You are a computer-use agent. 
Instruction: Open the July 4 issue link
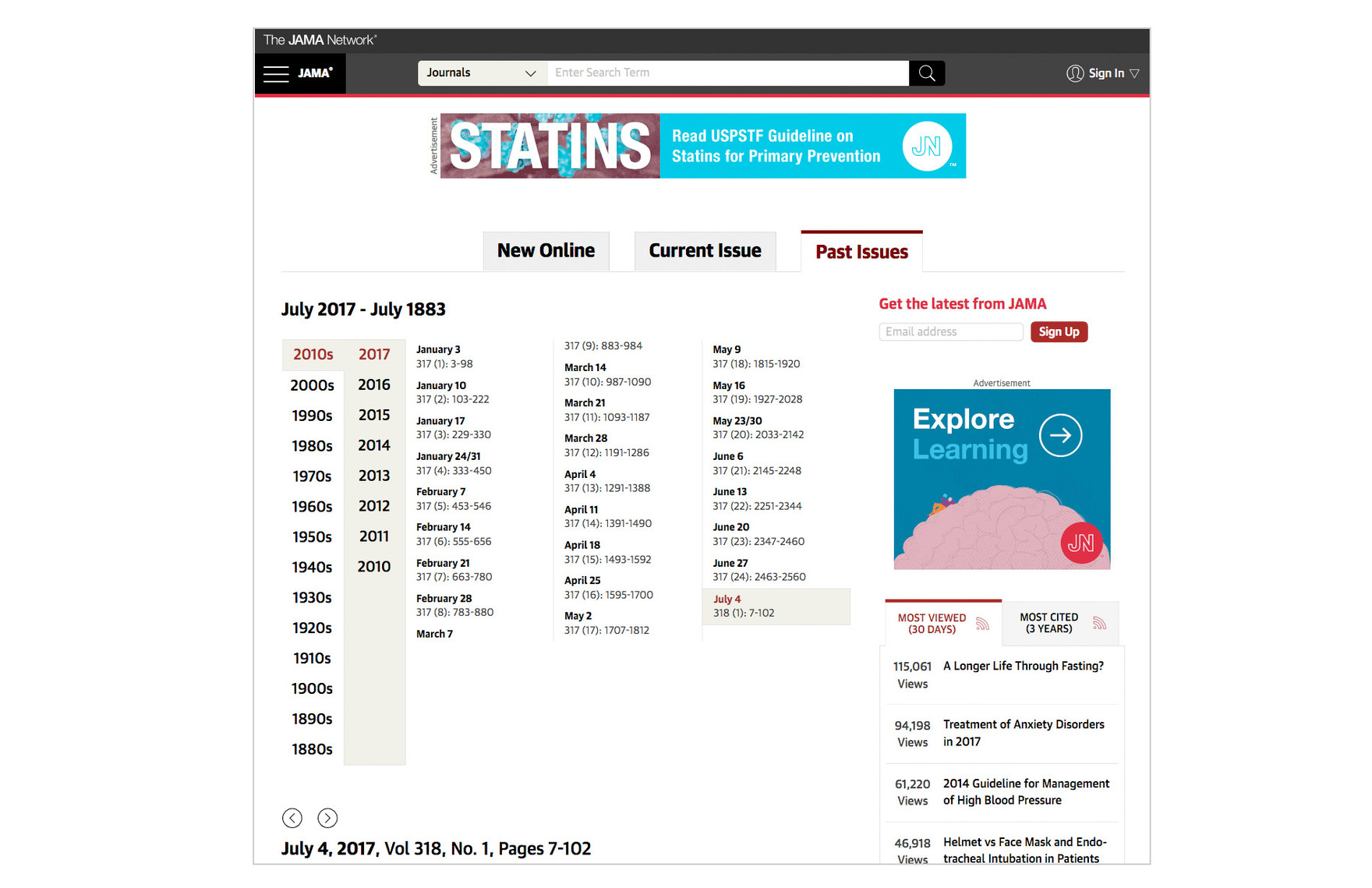click(727, 600)
